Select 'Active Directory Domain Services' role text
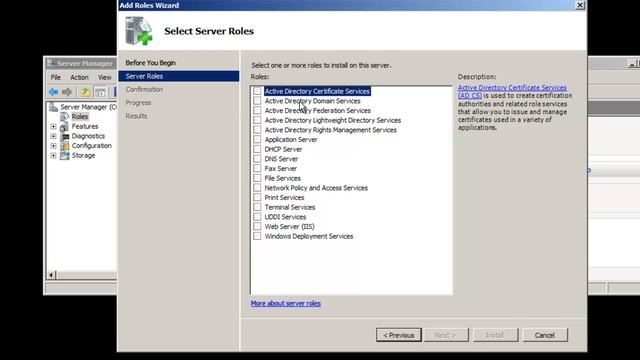This screenshot has width=640, height=360. 313,100
